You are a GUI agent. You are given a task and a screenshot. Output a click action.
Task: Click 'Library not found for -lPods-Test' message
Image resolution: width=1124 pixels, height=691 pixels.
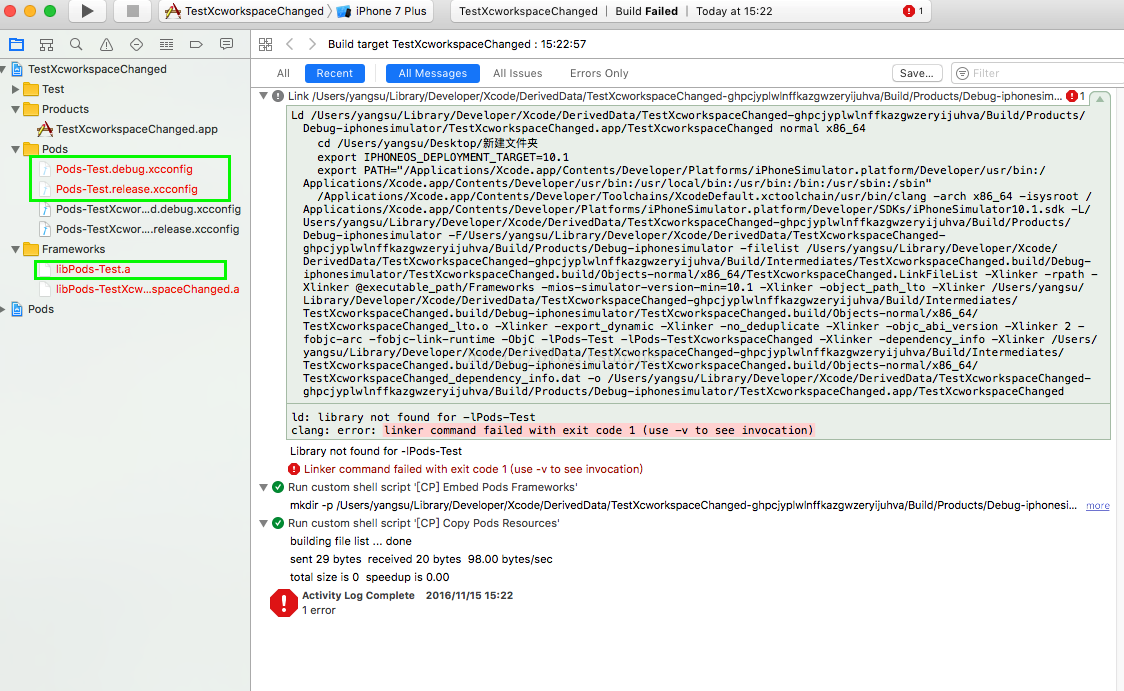click(x=376, y=451)
